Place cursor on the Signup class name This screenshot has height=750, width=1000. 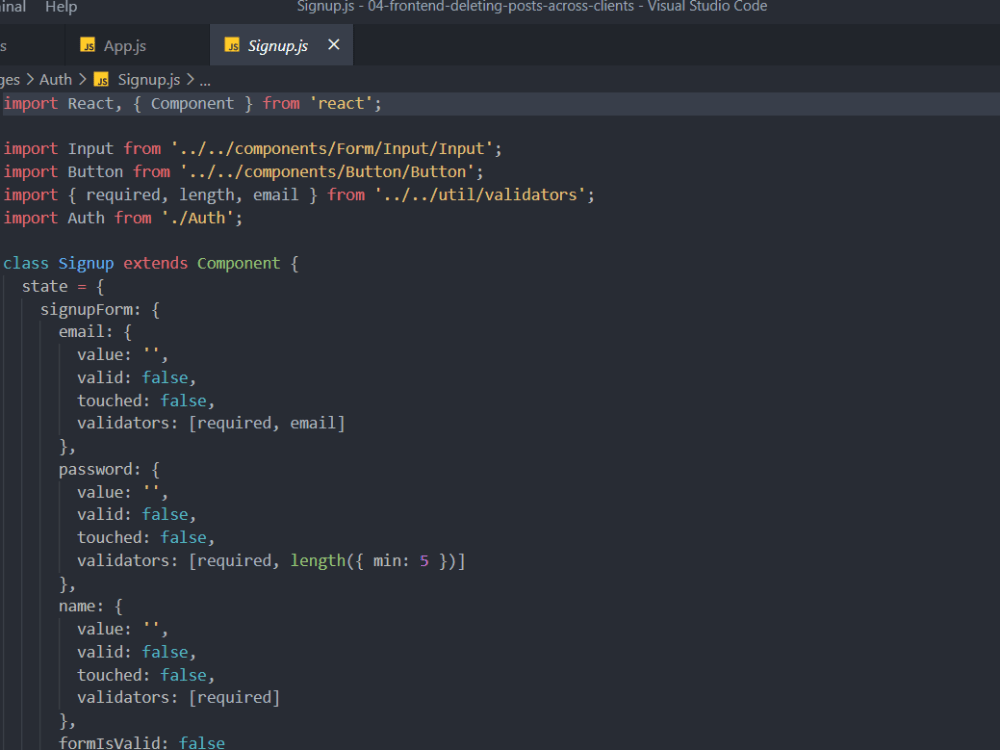(85, 263)
